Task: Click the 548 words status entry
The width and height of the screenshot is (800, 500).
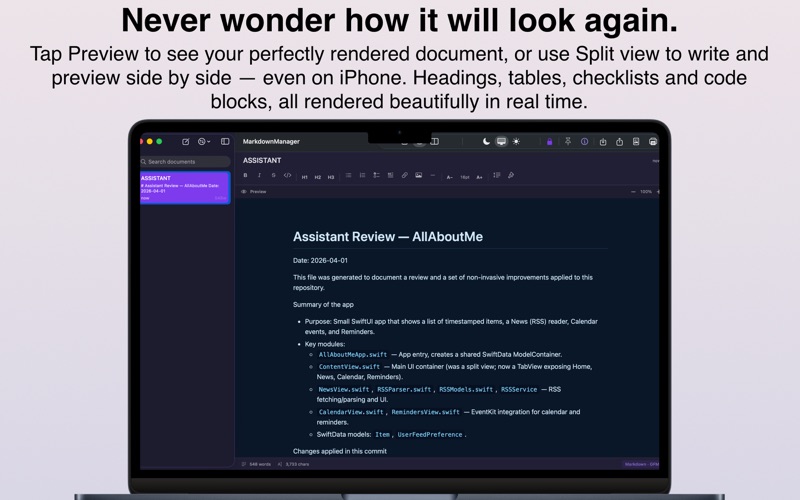Action: [257, 464]
